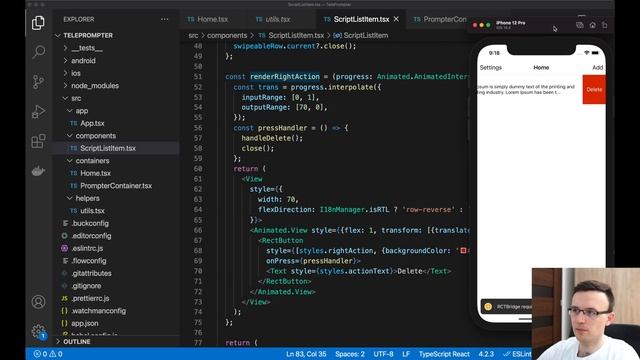Click TypeScript React language mode

click(444, 354)
